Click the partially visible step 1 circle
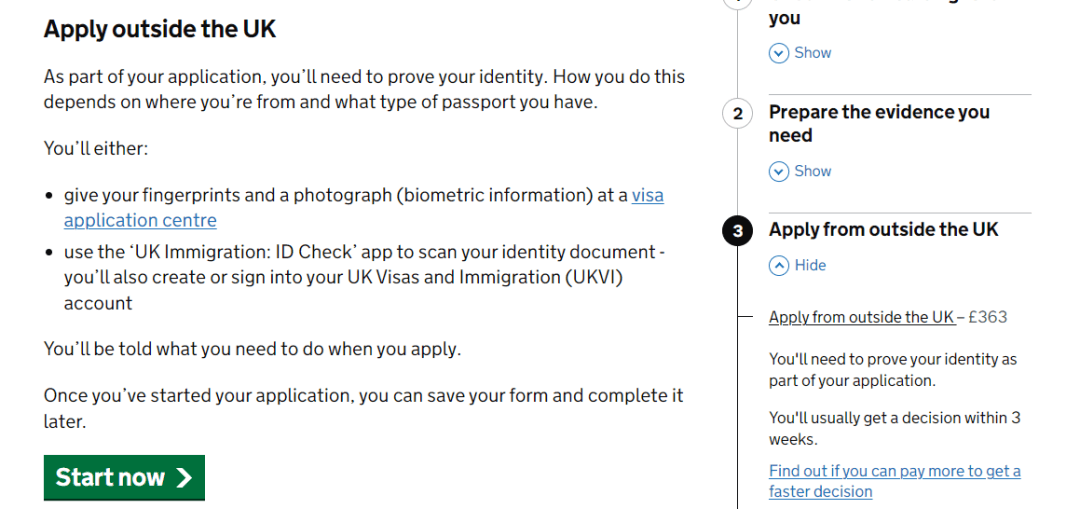 (x=738, y=3)
